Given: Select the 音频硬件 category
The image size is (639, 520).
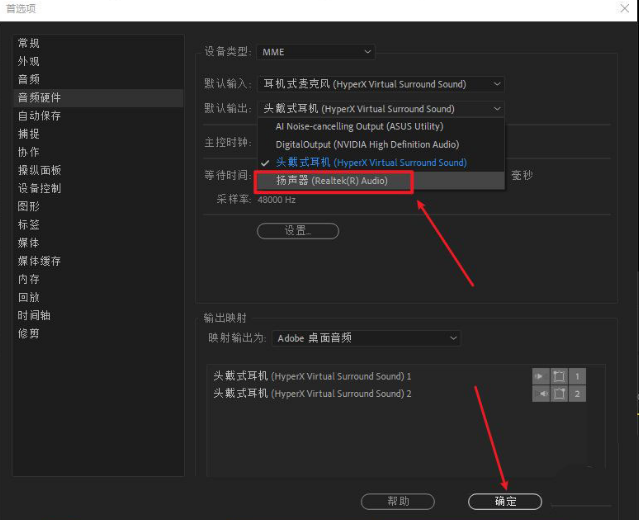Looking at the screenshot, I should (98, 97).
